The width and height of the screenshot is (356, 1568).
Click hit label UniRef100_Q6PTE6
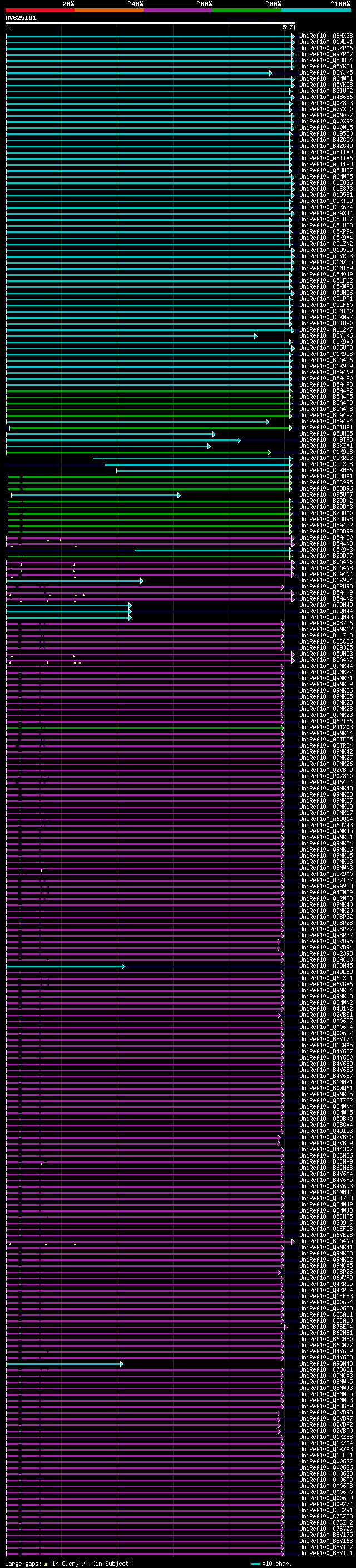pos(326,721)
